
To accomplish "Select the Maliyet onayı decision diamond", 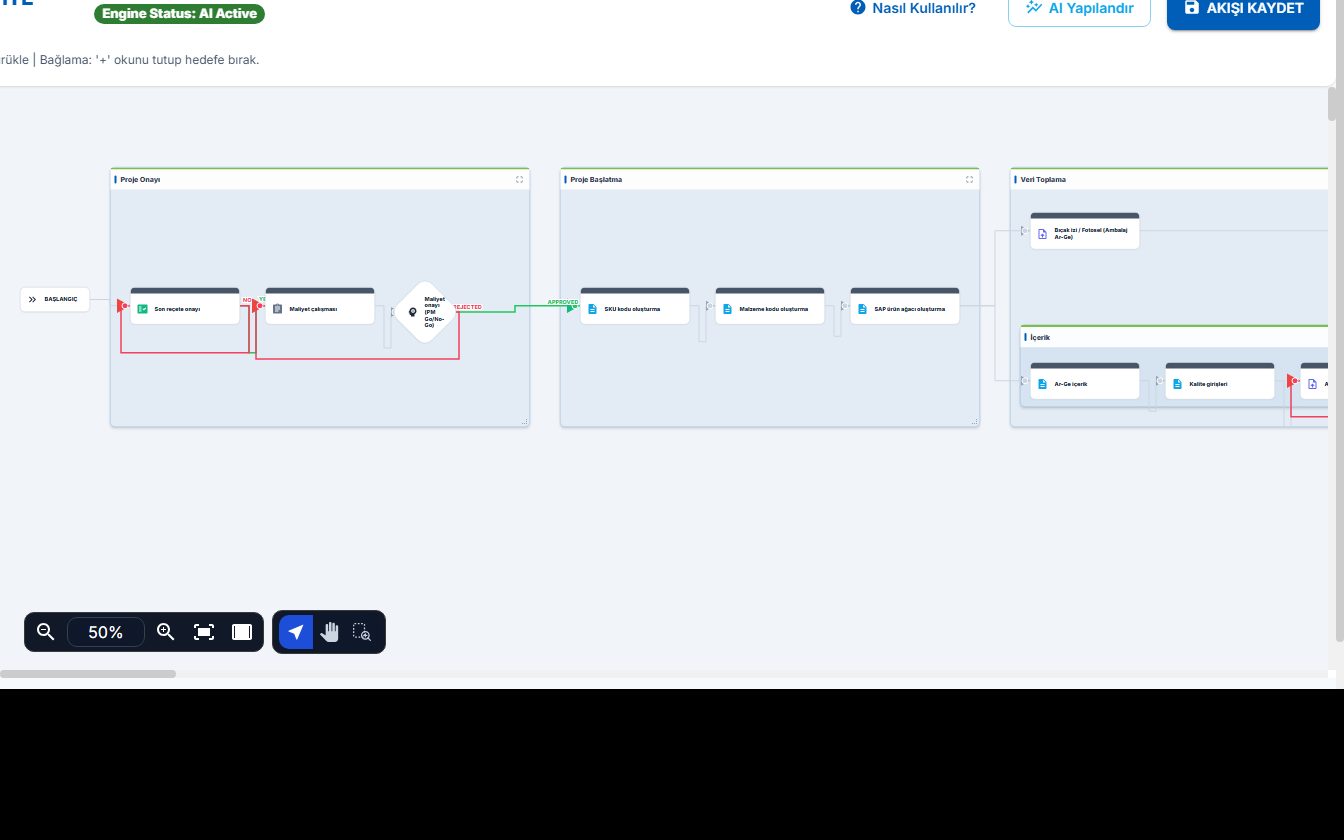I will click(x=425, y=312).
